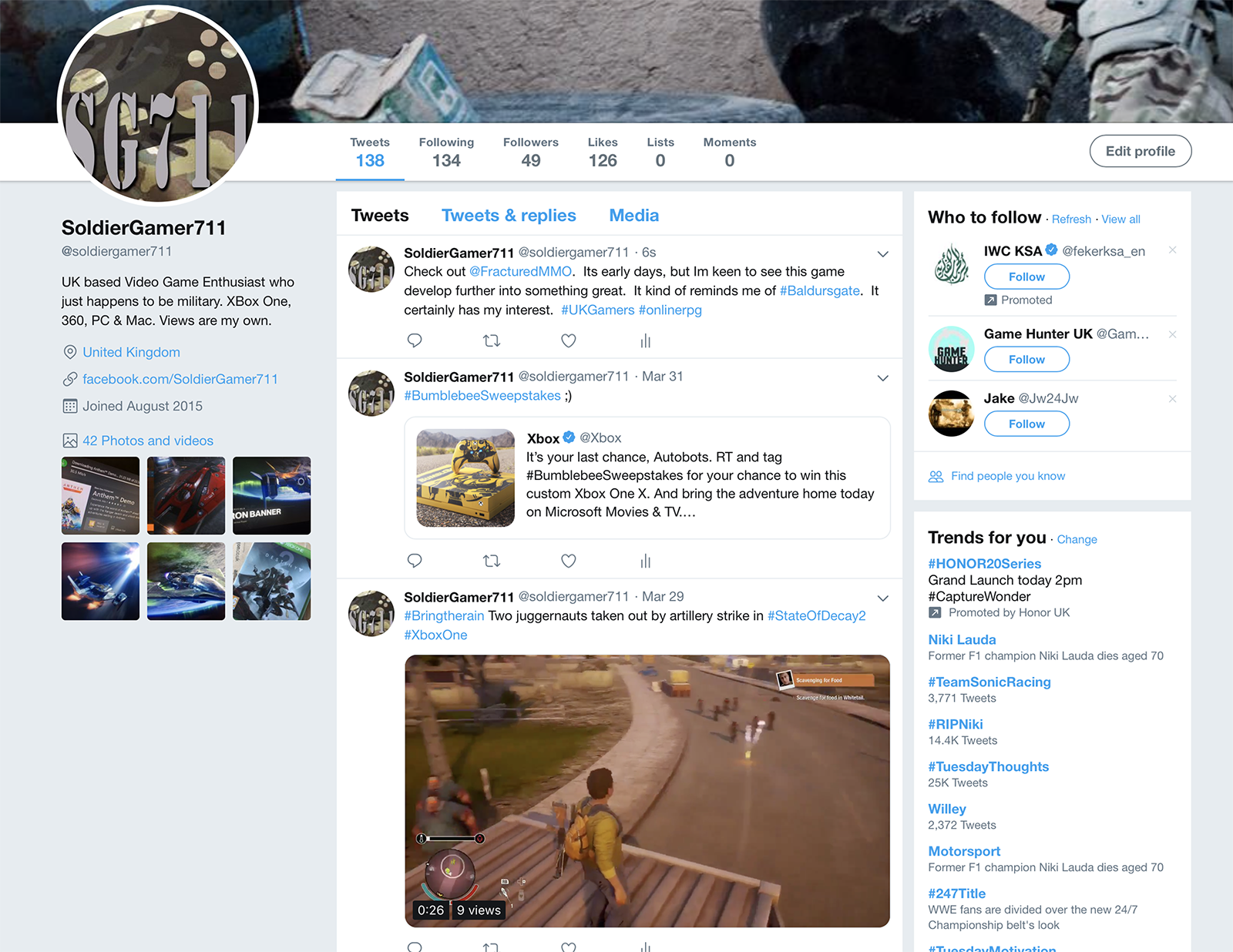The height and width of the screenshot is (952, 1233).
Task: View analytics for the BumblebeeSweepstakes tweet
Action: click(646, 561)
